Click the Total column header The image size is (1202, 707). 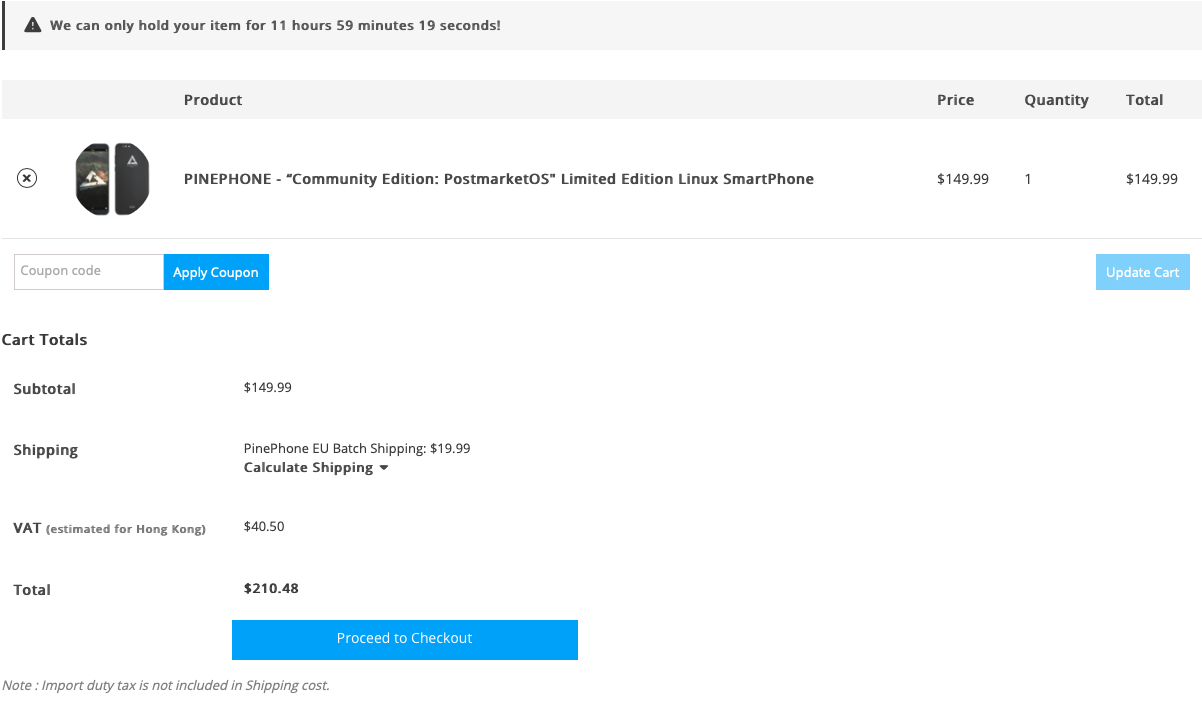click(x=1144, y=100)
